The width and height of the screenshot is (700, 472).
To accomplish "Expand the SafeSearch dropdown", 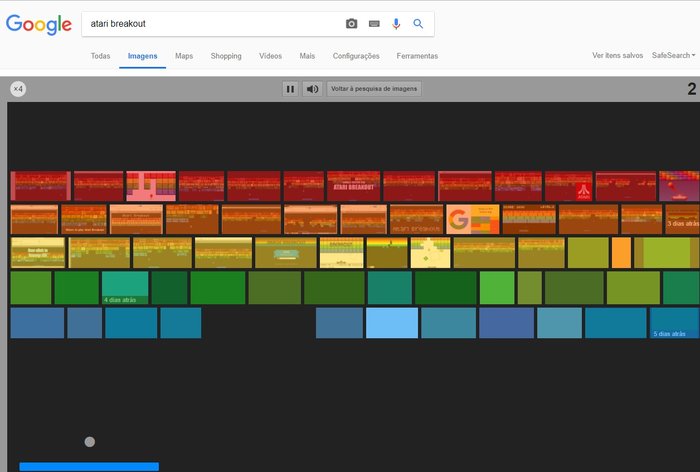I will click(673, 55).
